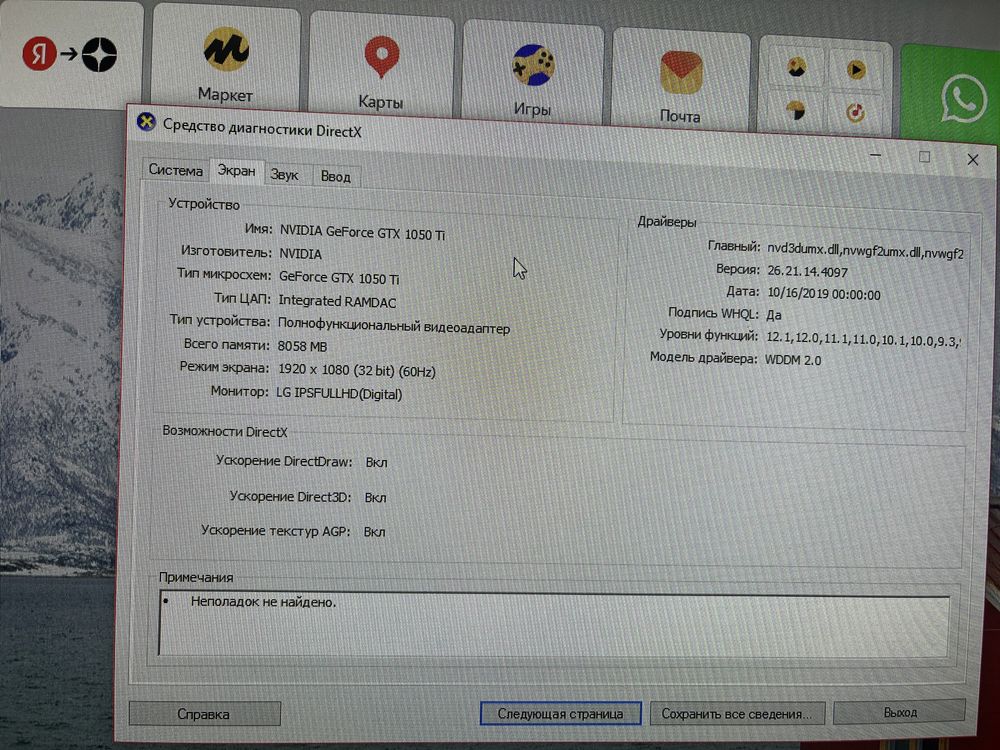Open the Карты map pin tile
Image resolution: width=1000 pixels, height=750 pixels.
point(381,67)
